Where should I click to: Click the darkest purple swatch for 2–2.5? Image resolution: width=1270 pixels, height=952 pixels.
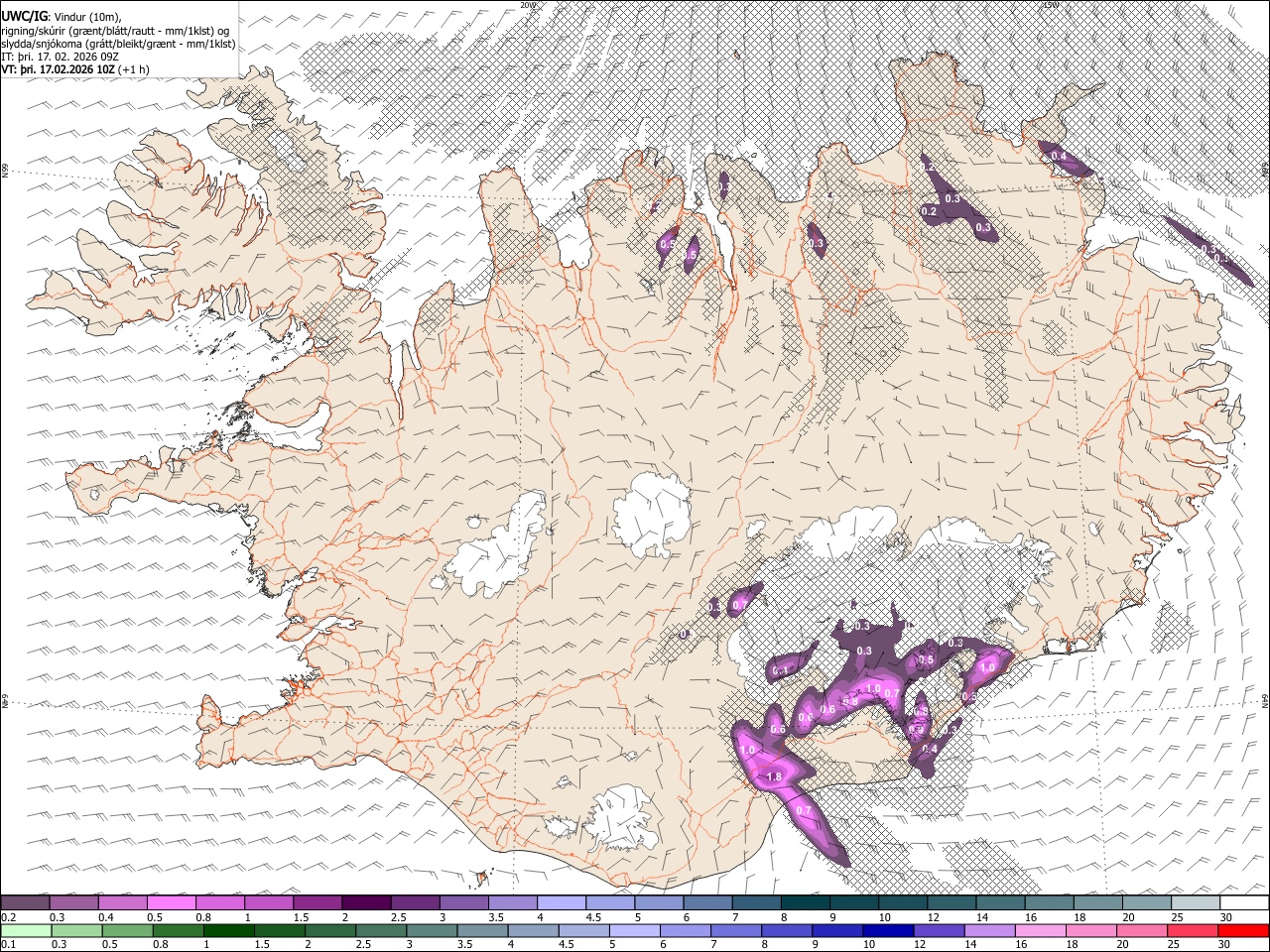point(366,902)
